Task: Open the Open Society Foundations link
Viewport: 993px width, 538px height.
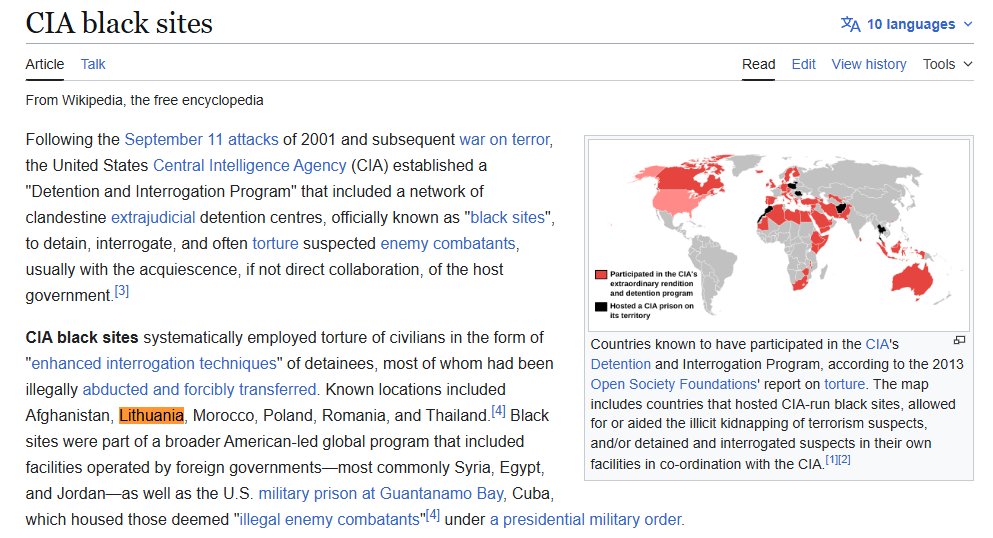Action: click(674, 384)
